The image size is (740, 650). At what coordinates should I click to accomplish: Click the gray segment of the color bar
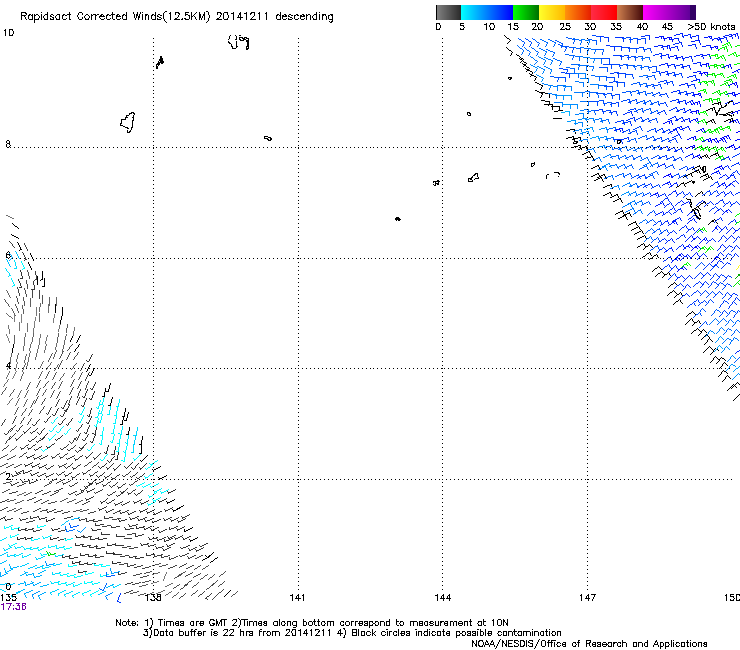(448, 12)
